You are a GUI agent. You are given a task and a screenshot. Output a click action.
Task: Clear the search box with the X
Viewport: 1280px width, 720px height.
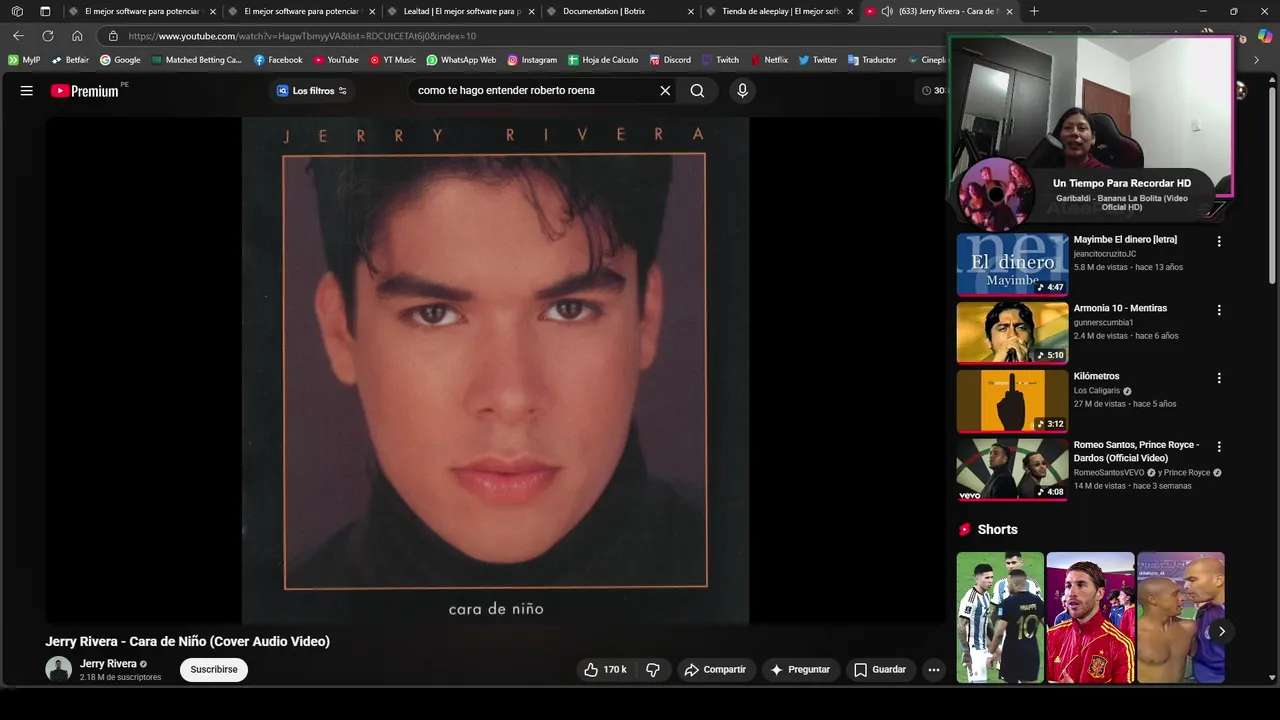pyautogui.click(x=665, y=90)
